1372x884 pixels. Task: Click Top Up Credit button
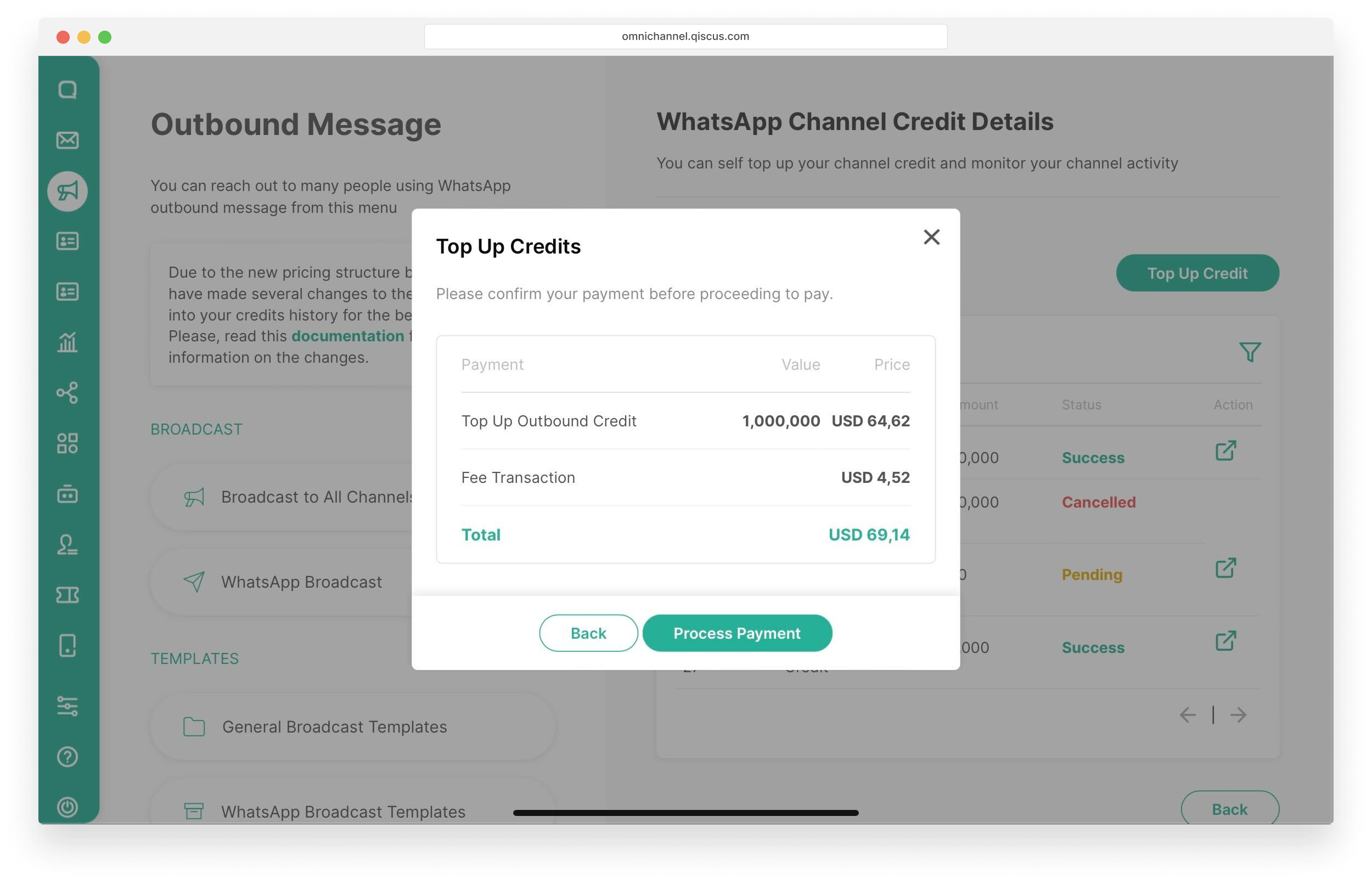coord(1197,273)
